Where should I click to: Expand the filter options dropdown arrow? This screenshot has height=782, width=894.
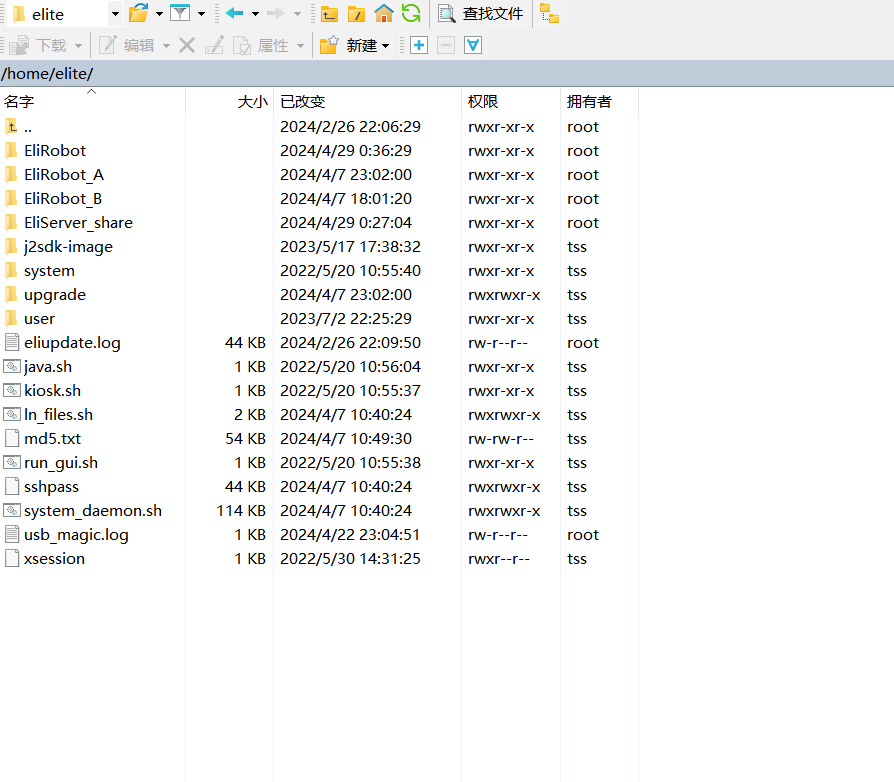pyautogui.click(x=201, y=14)
